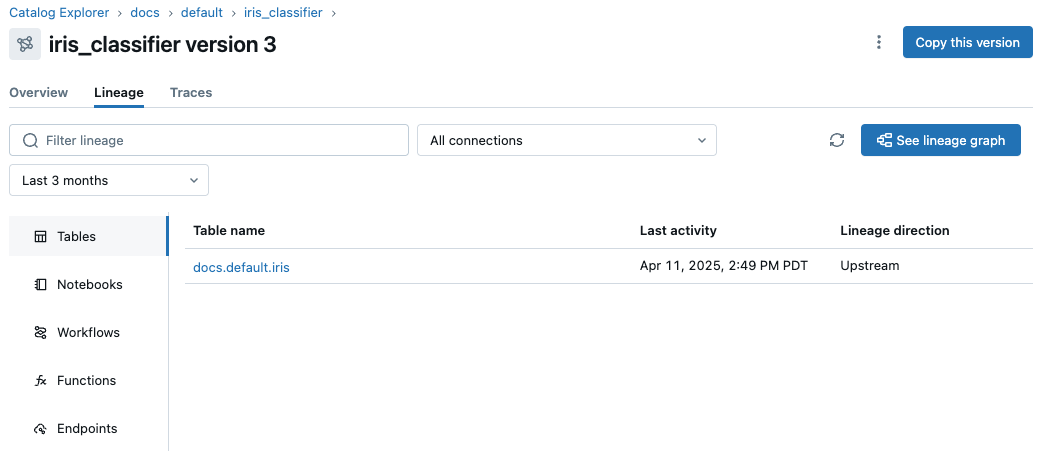Click Copy this version button
The height and width of the screenshot is (451, 1040).
point(967,42)
